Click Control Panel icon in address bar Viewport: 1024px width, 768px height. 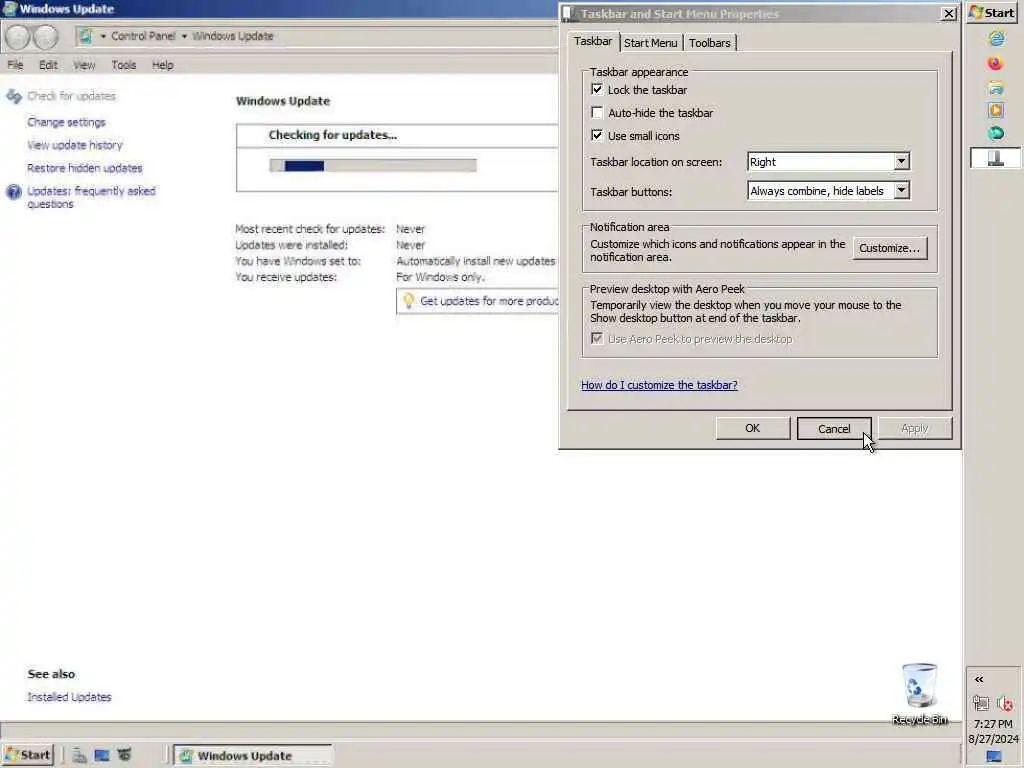click(x=86, y=36)
